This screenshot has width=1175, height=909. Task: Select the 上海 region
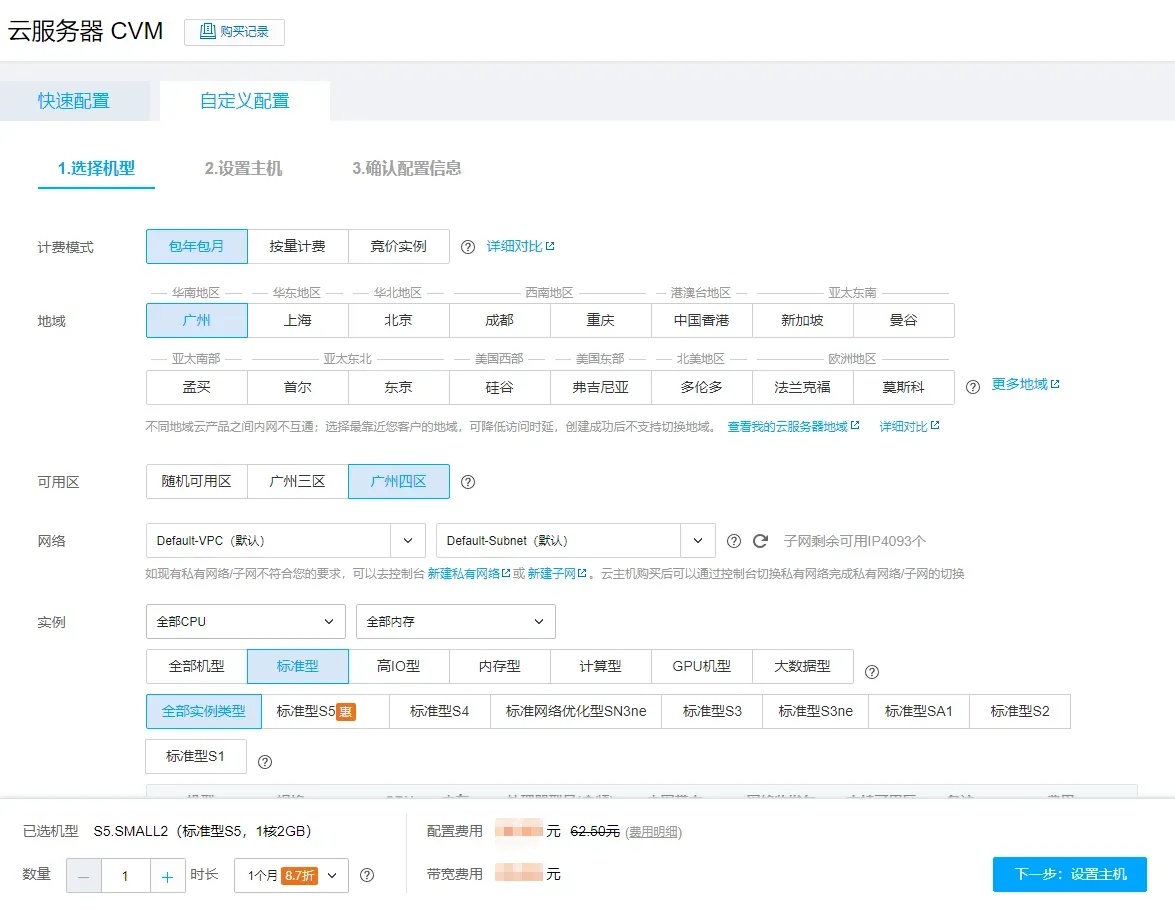(x=297, y=321)
